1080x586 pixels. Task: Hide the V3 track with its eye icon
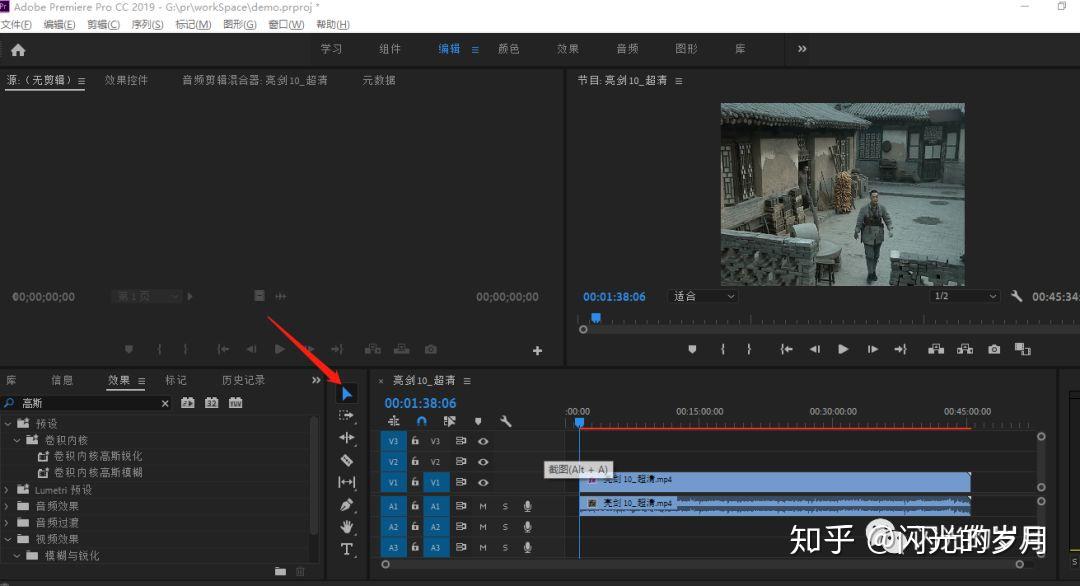pyautogui.click(x=483, y=441)
